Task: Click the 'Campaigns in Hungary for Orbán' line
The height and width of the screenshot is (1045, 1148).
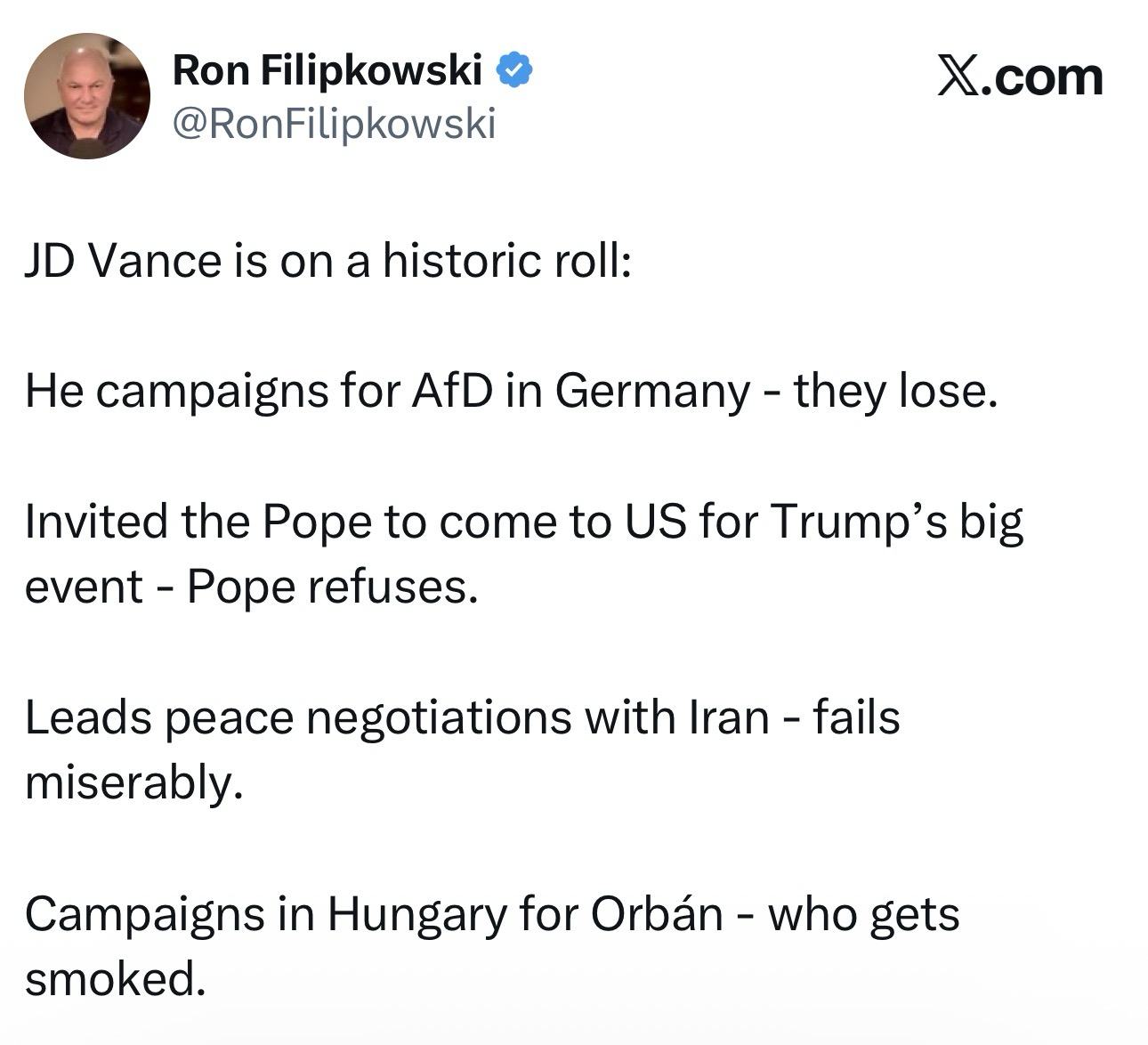Action: 491,913
